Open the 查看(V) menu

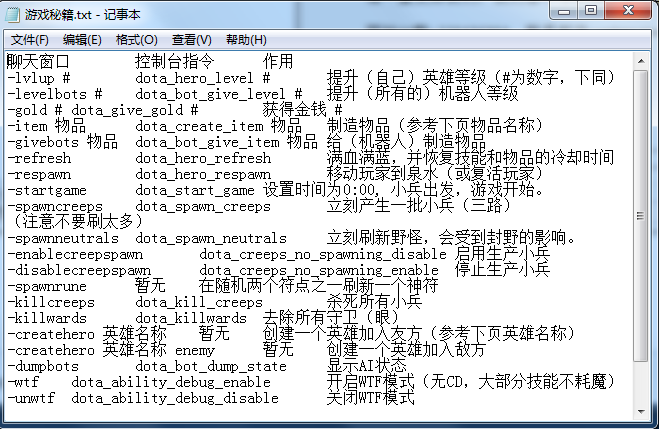[x=192, y=40]
